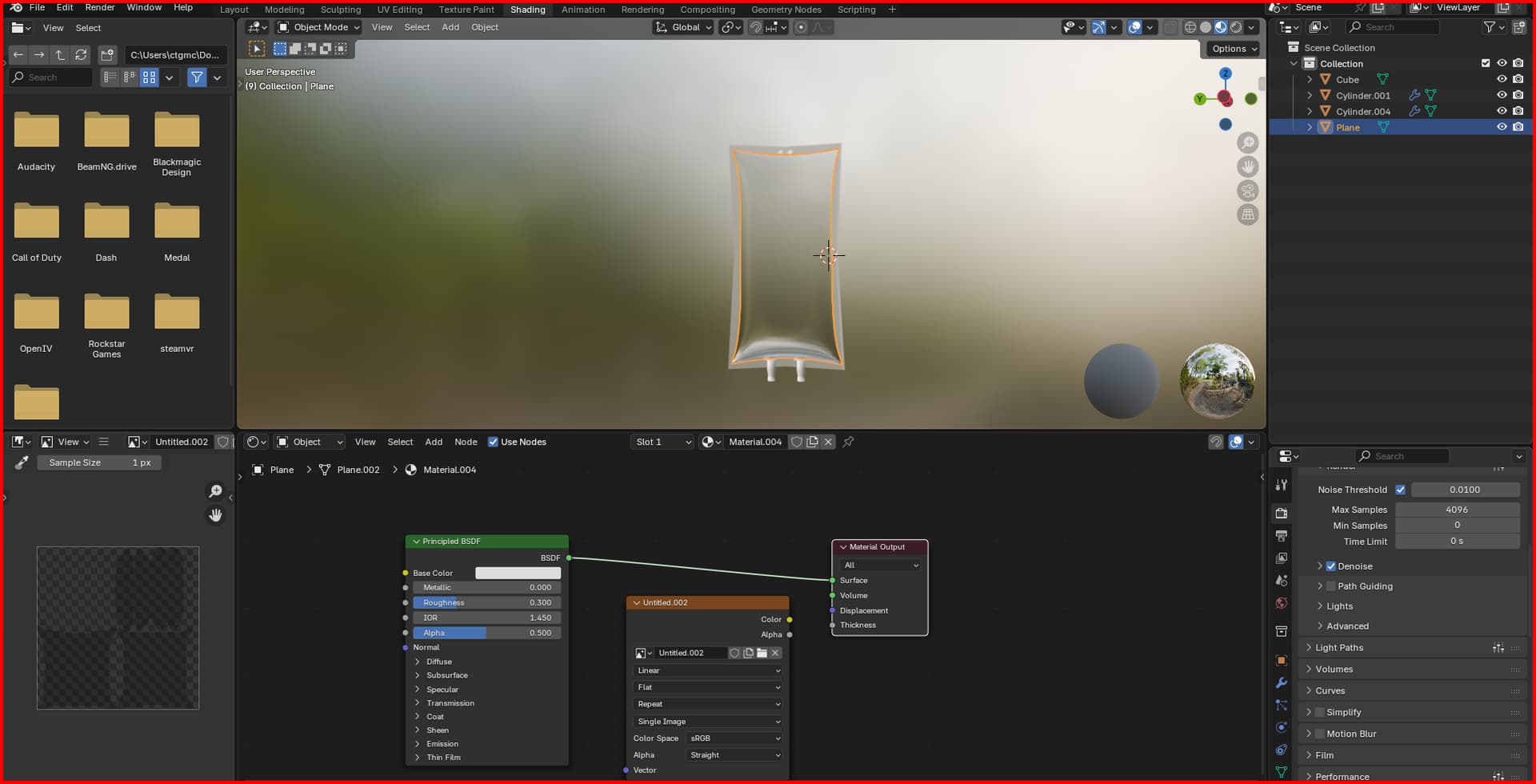1536x784 pixels.
Task: Open the Render properties tab icon
Action: [x=1282, y=513]
